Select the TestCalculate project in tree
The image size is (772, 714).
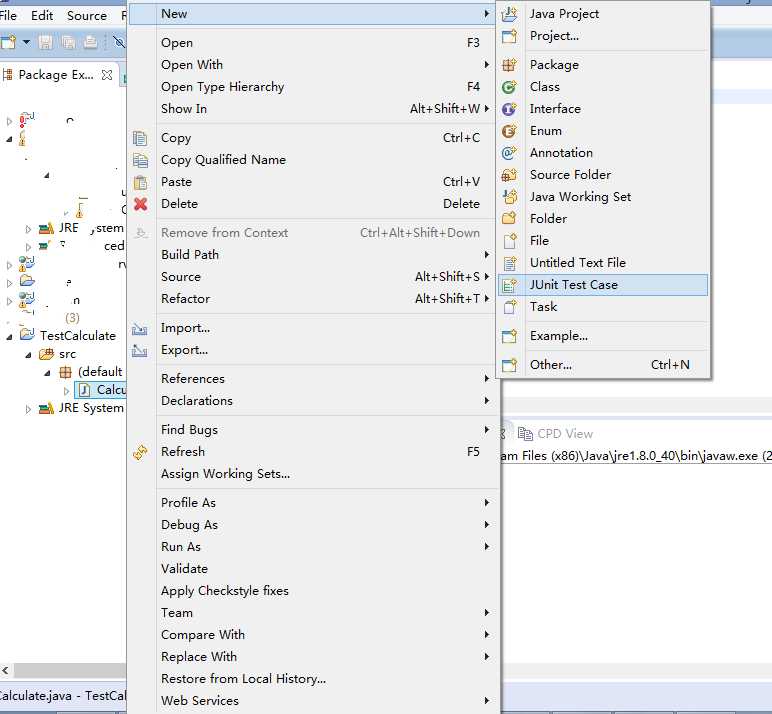click(x=78, y=336)
